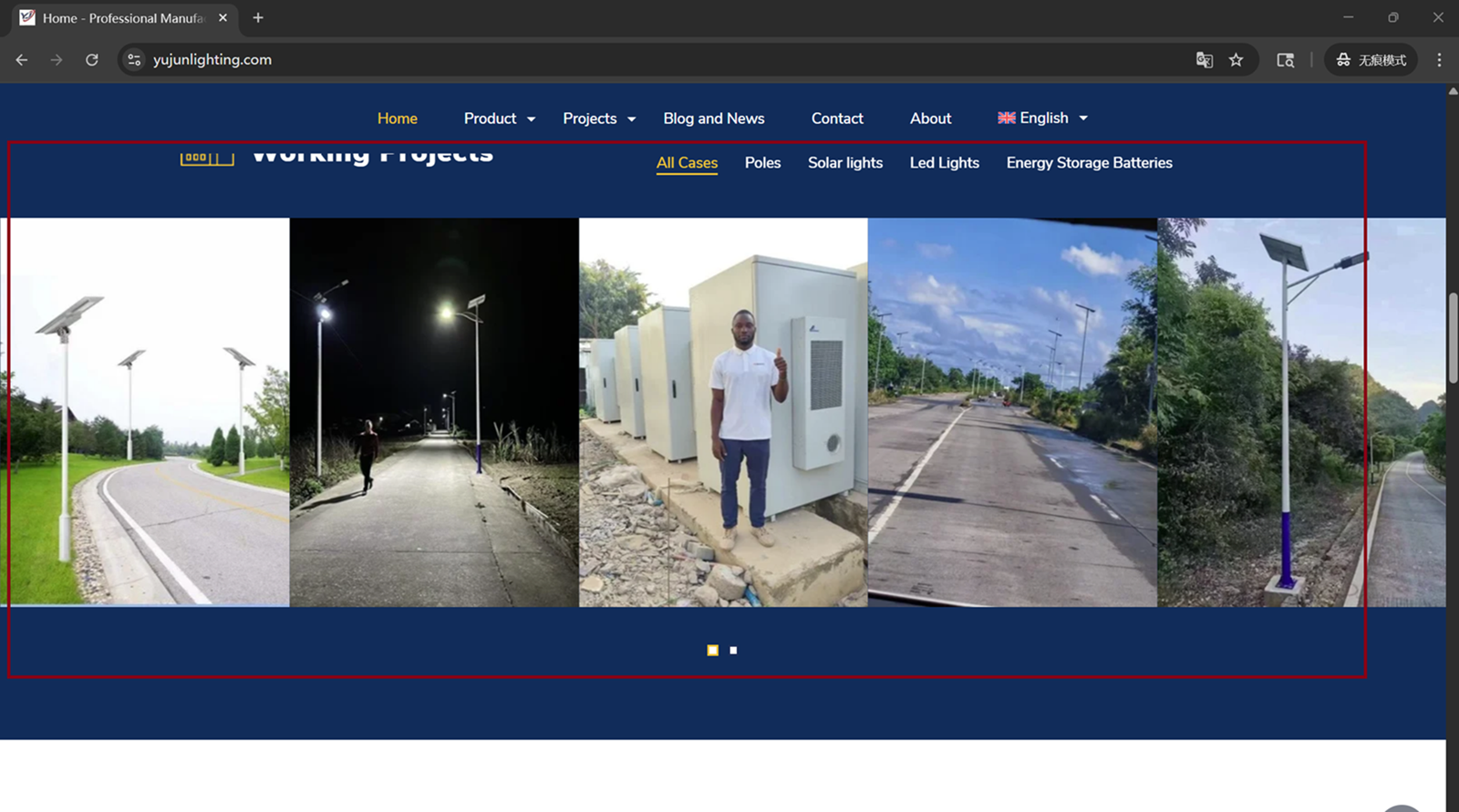Select the Energy Storage Batteries filter
The height and width of the screenshot is (812, 1459).
[1089, 163]
